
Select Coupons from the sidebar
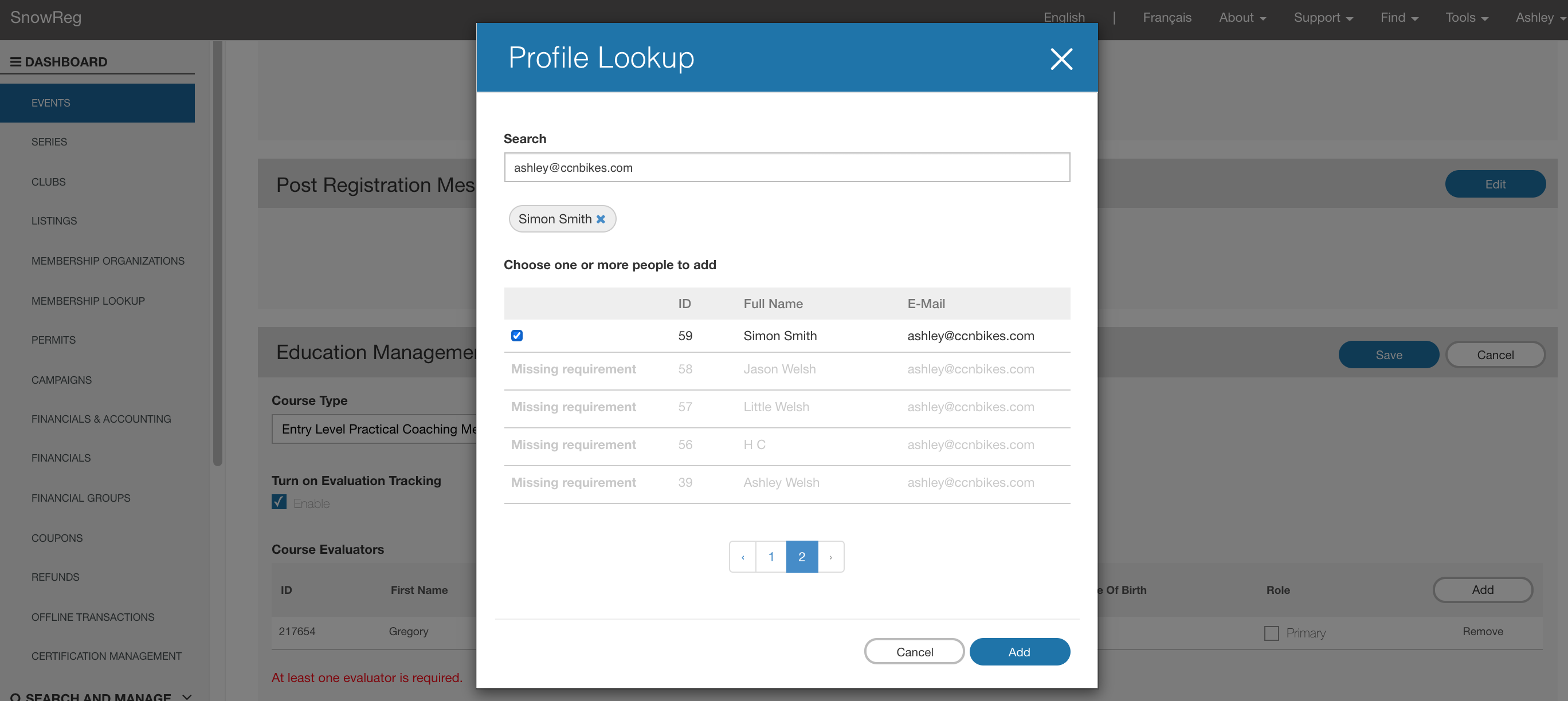[x=57, y=538]
